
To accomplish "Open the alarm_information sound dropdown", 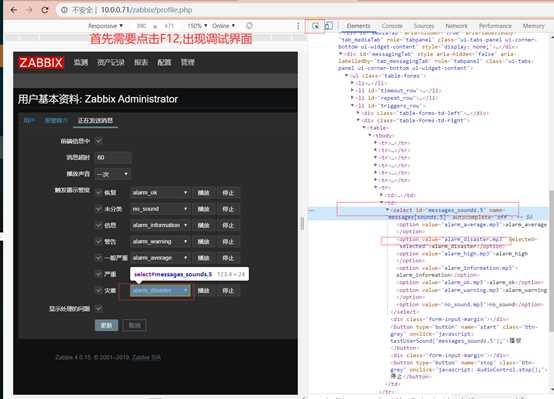I will (160, 225).
